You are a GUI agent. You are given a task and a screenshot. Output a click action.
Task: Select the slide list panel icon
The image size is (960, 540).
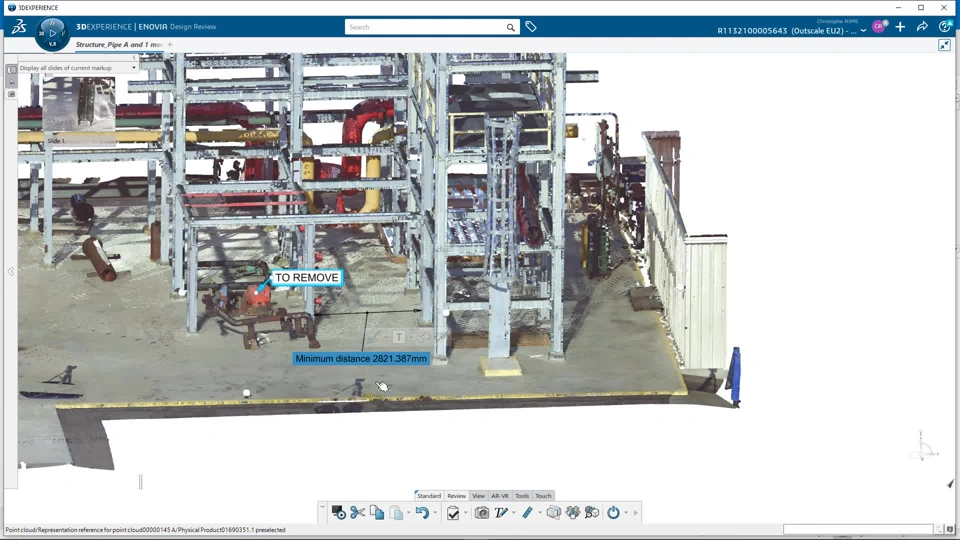12,70
